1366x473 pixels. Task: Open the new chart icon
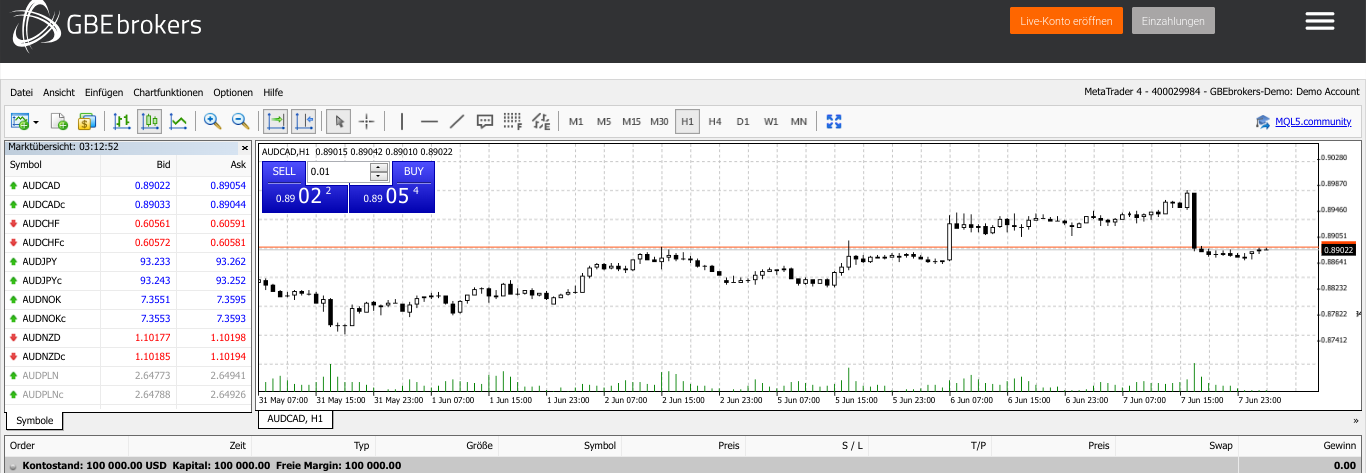pos(20,121)
